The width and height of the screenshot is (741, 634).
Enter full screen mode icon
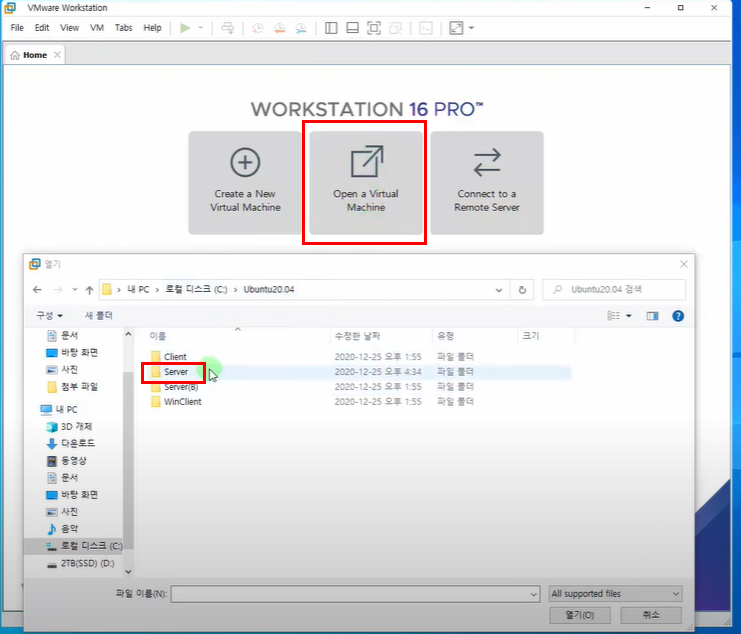coord(374,28)
